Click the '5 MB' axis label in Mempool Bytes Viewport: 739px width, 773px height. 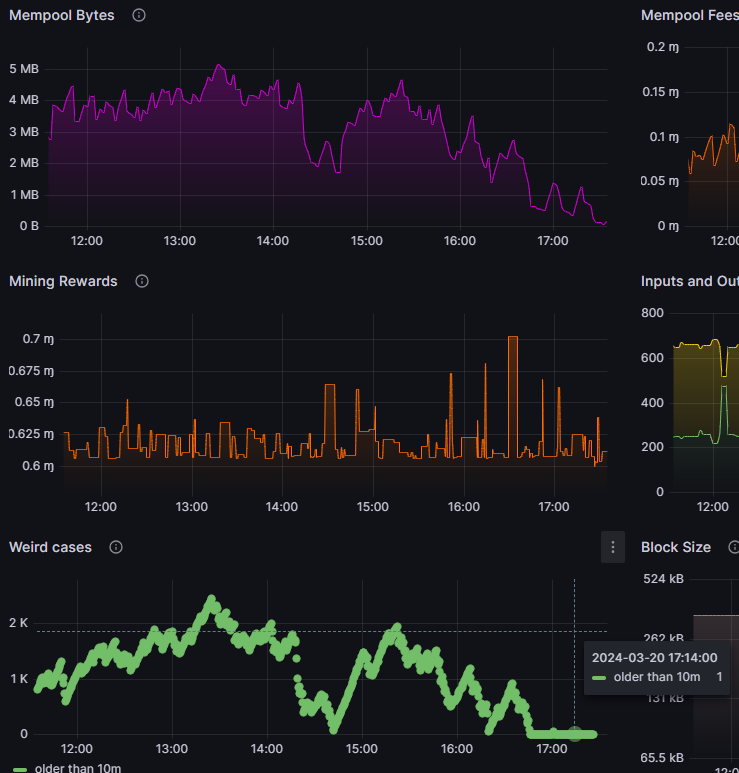pos(24,69)
